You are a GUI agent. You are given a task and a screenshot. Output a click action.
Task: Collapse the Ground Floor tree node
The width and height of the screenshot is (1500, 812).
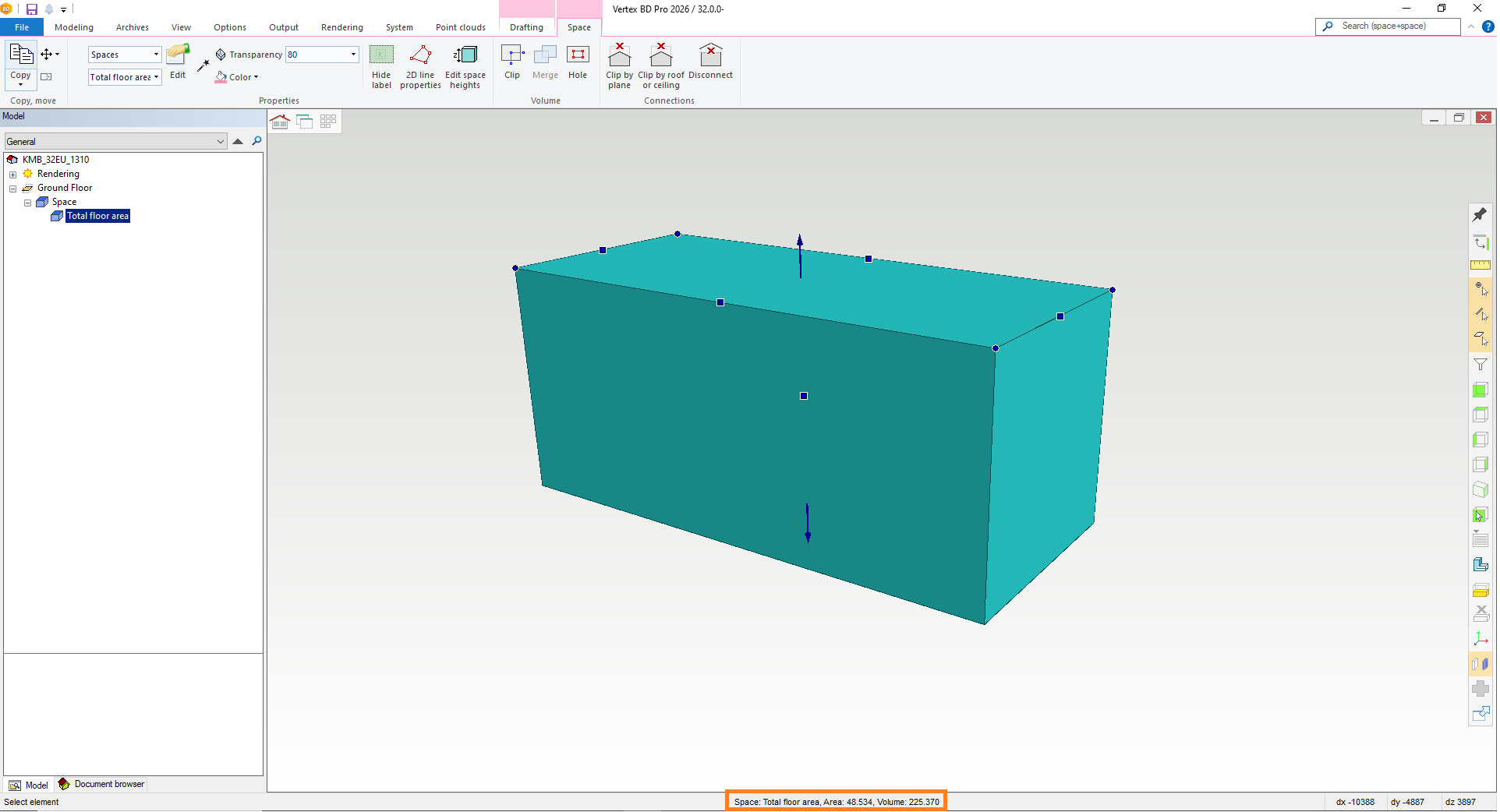(x=13, y=189)
